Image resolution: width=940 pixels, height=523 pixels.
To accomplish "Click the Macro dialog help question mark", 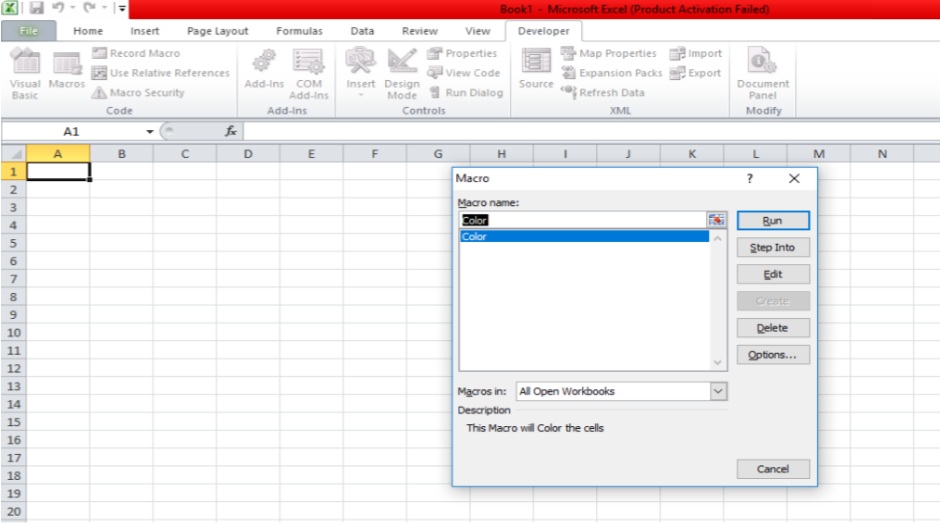I will tap(749, 178).
